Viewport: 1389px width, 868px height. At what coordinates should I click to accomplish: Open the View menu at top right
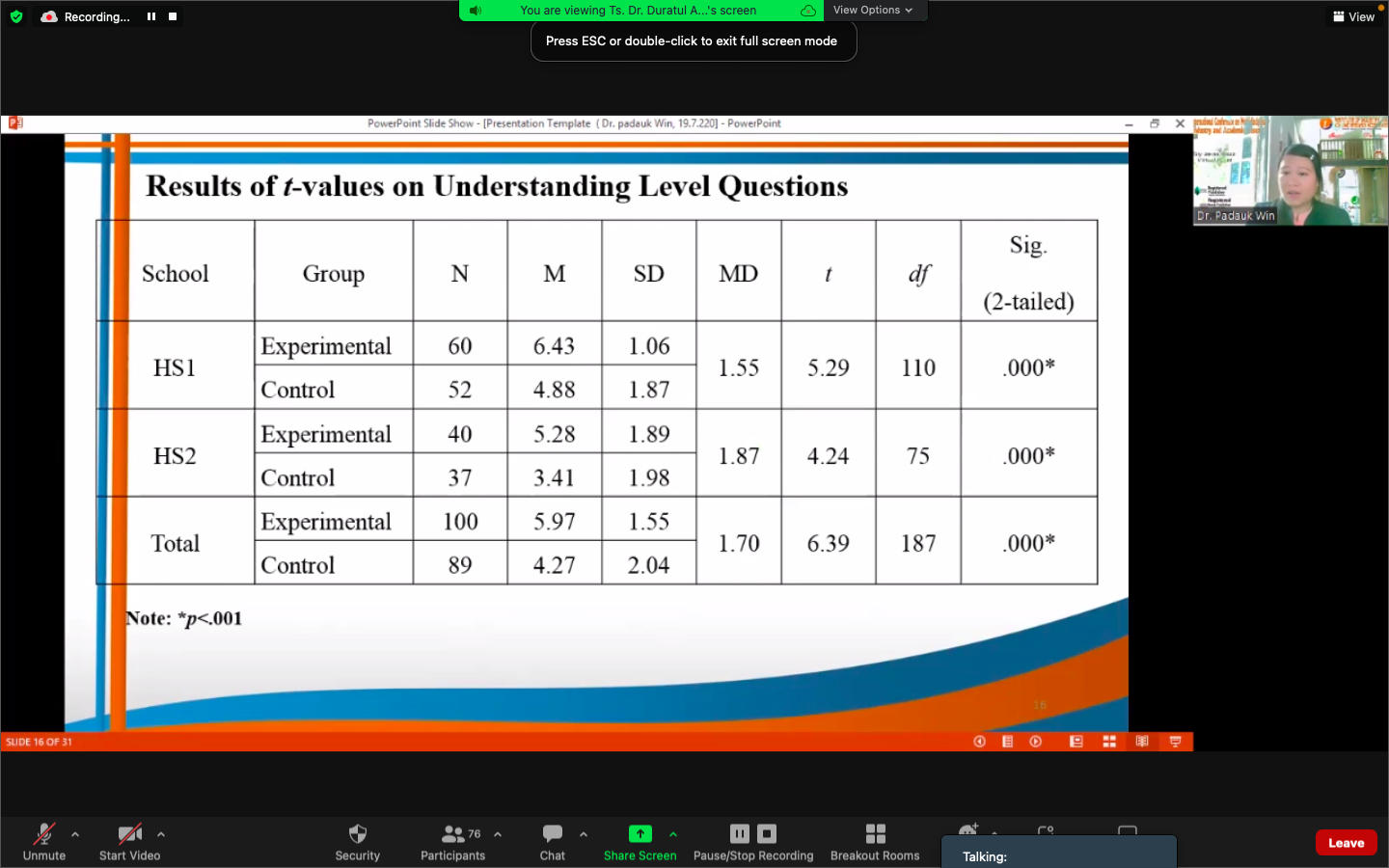[x=1353, y=16]
